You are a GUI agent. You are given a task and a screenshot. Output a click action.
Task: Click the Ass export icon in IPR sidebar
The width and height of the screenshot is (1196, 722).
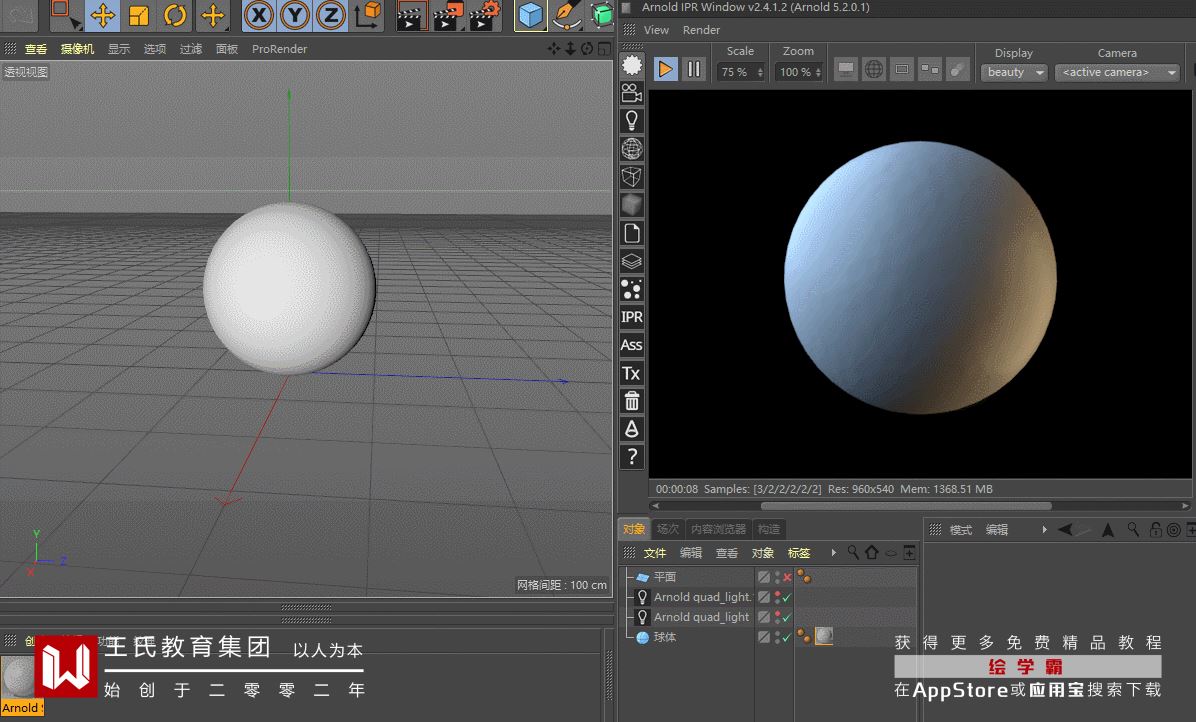(631, 345)
